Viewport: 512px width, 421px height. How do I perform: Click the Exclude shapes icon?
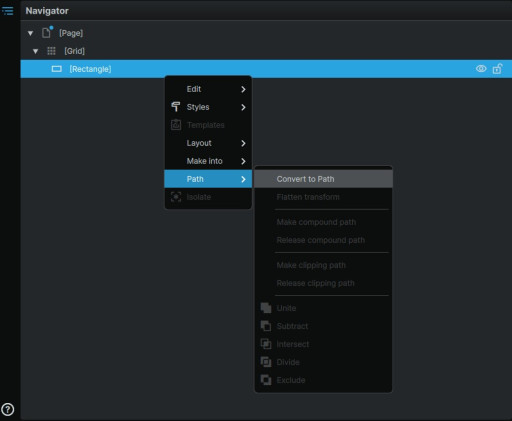[266, 380]
